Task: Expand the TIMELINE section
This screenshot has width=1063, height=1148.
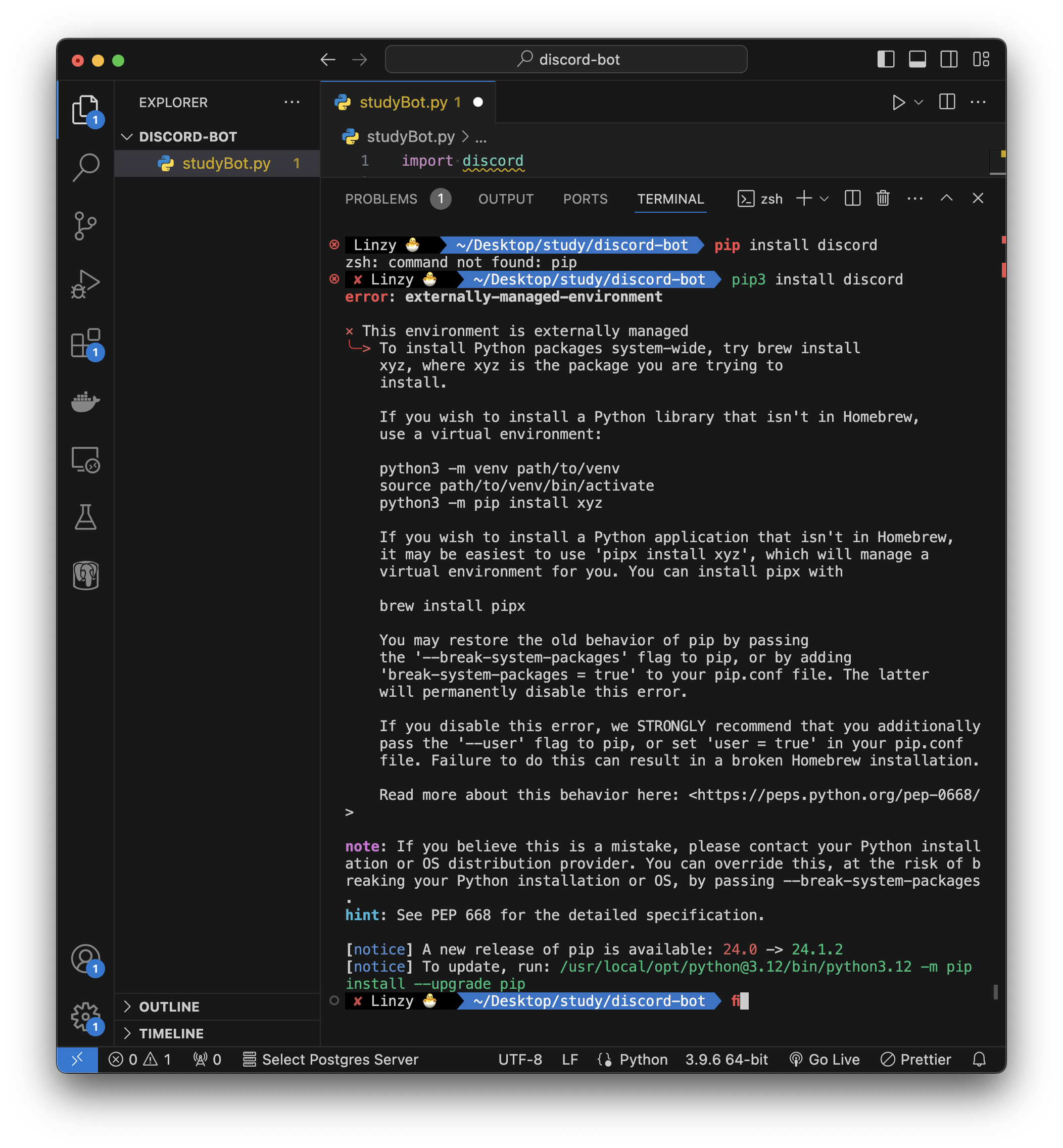Action: [216, 1033]
